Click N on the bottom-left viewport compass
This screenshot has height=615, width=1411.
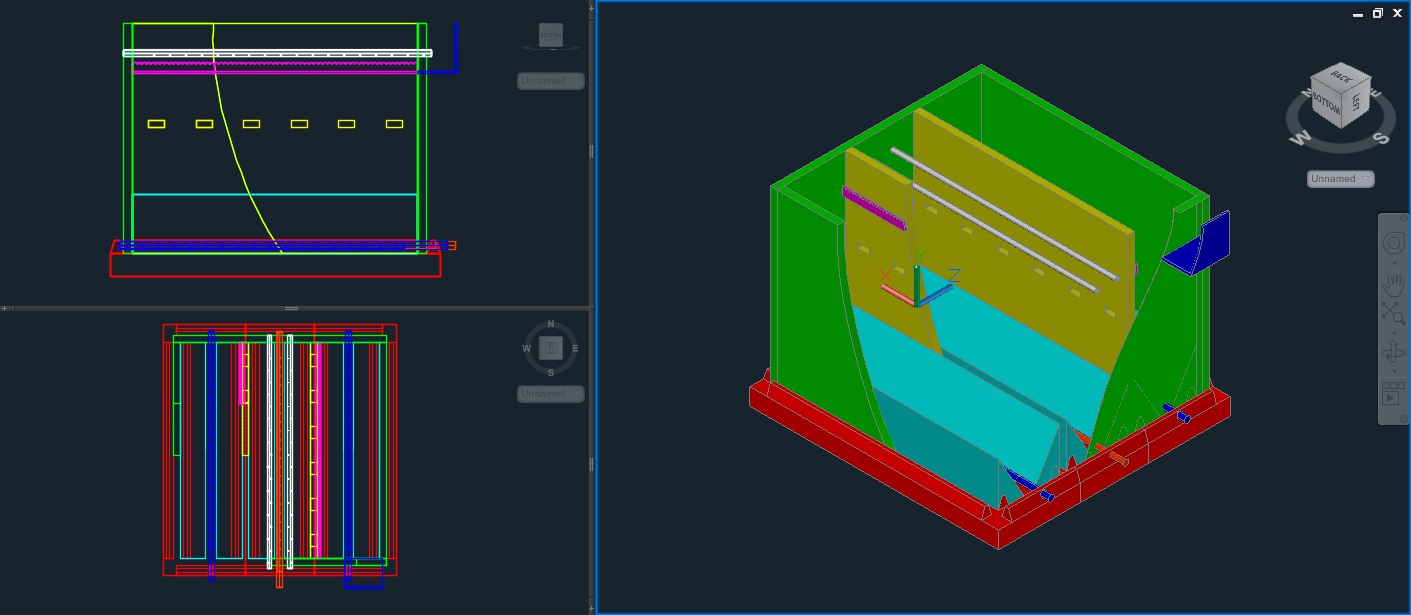551,325
